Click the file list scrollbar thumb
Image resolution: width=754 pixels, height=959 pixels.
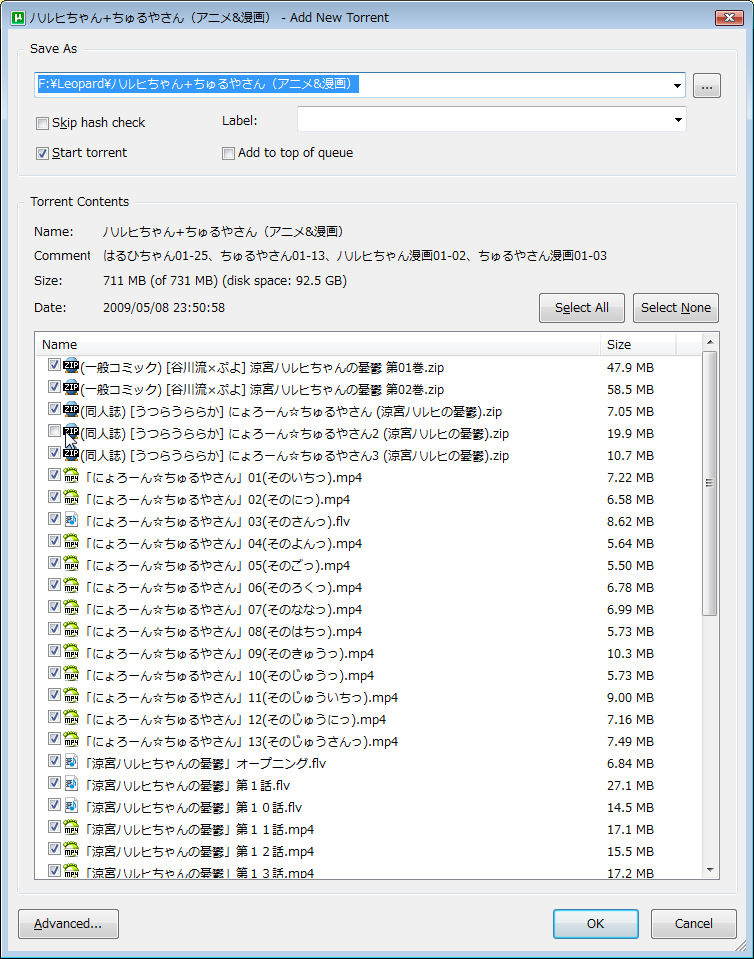coord(709,483)
